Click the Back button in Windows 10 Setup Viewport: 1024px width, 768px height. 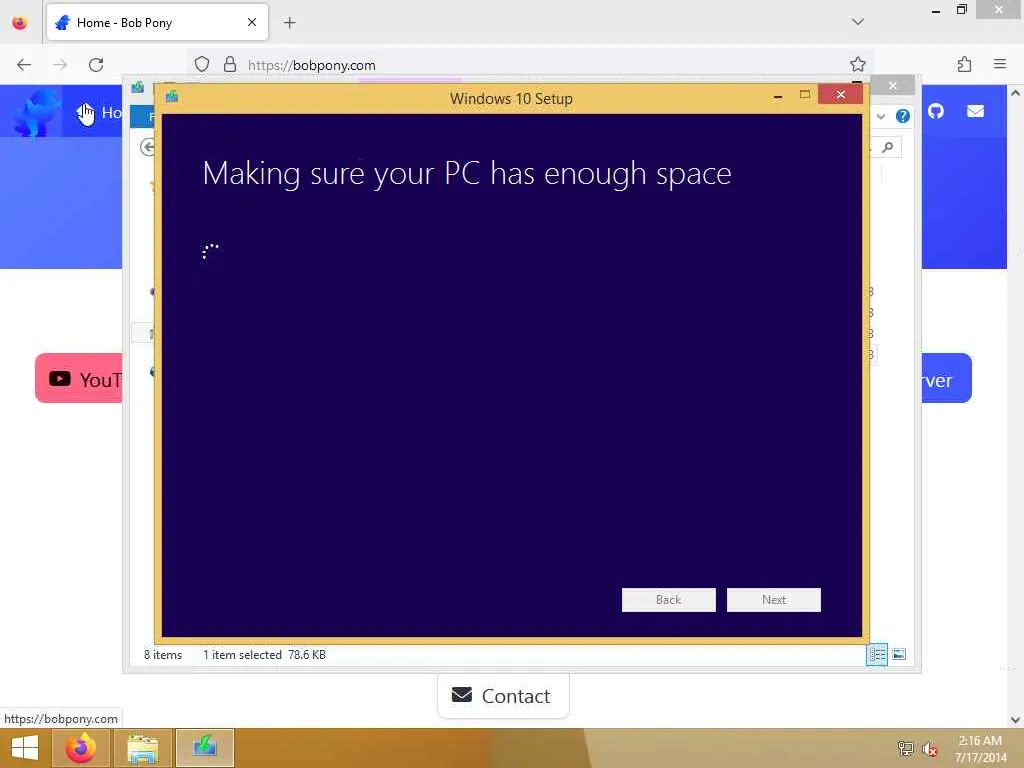[668, 600]
